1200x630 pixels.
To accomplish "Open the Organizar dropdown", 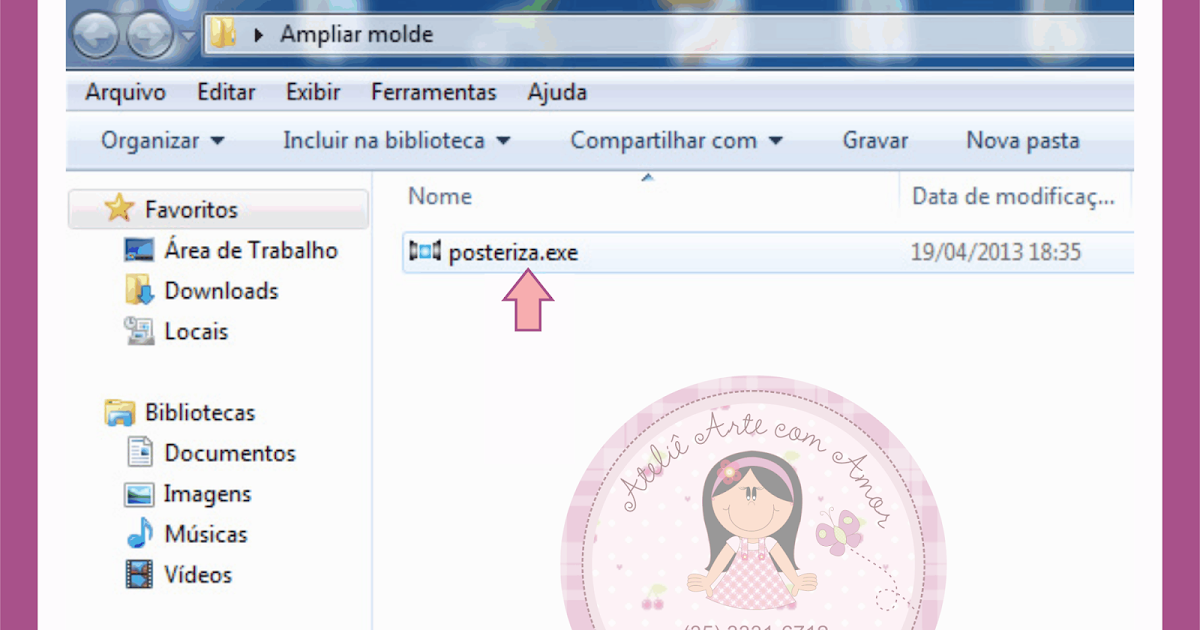I will click(163, 141).
